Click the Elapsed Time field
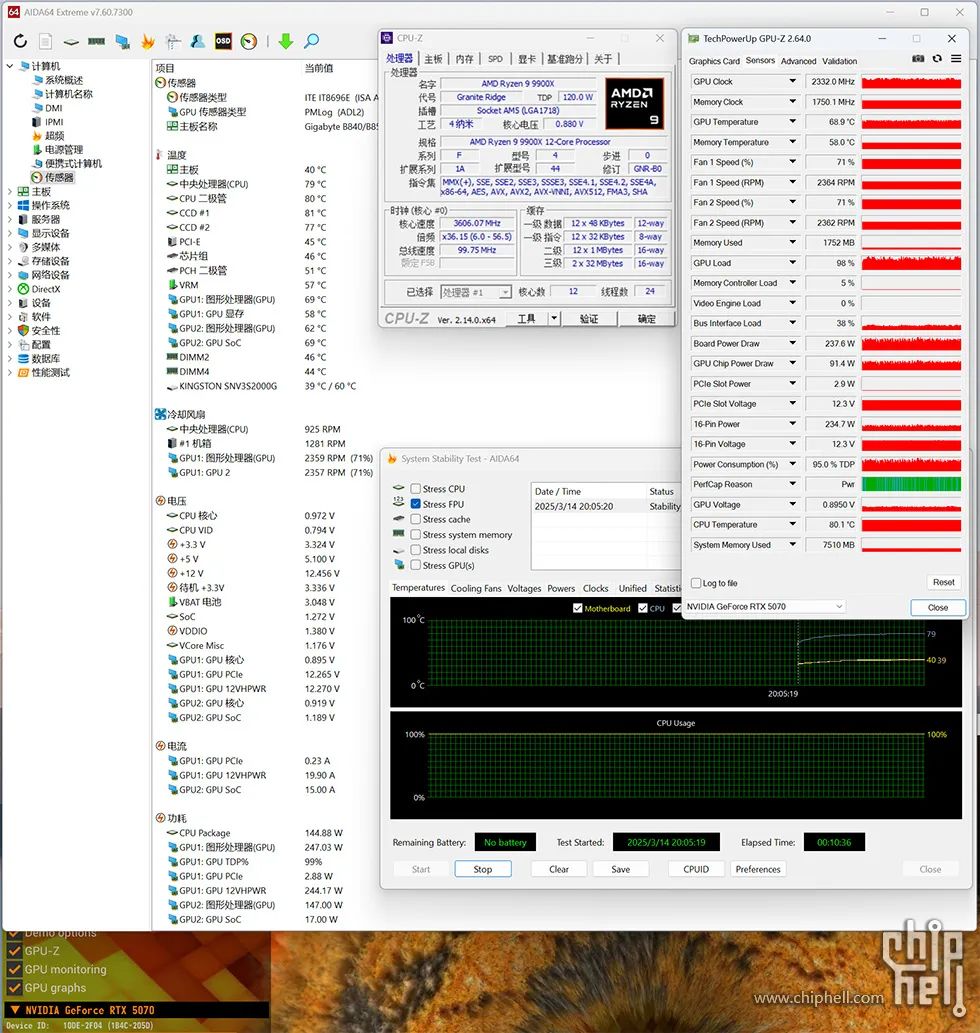Screen dimensions: 980x1033 pos(834,842)
